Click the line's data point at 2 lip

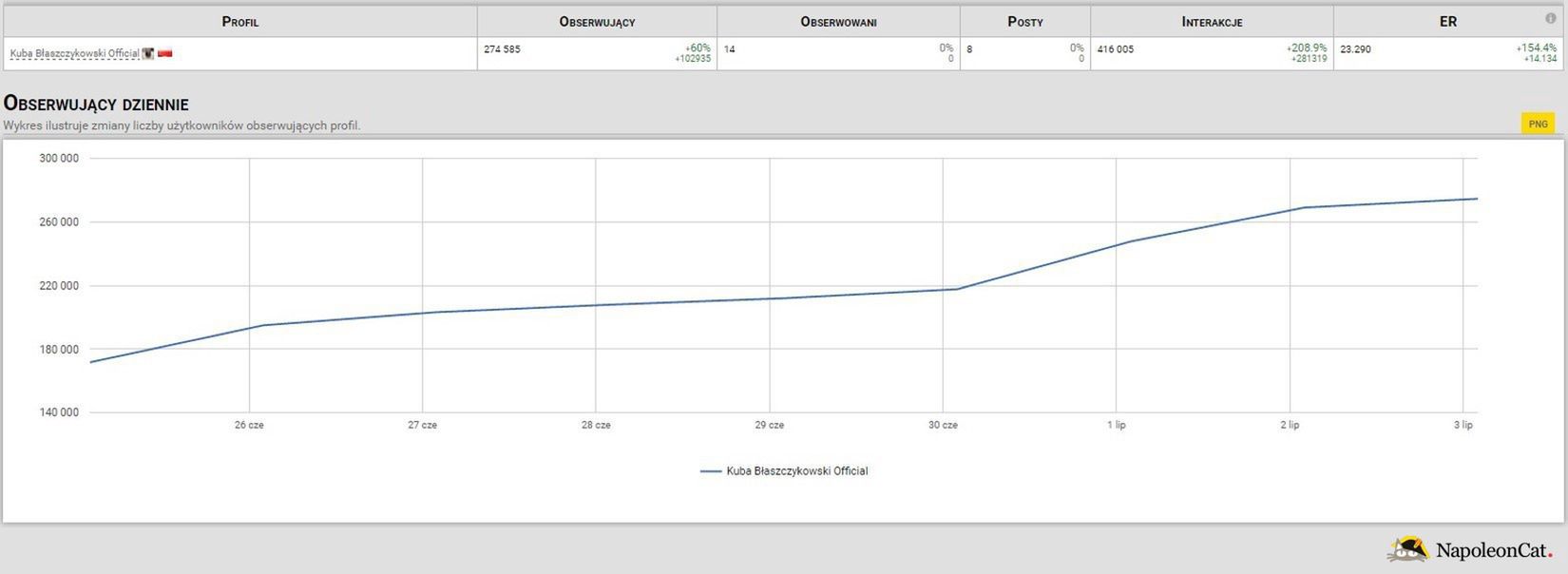pos(1303,207)
